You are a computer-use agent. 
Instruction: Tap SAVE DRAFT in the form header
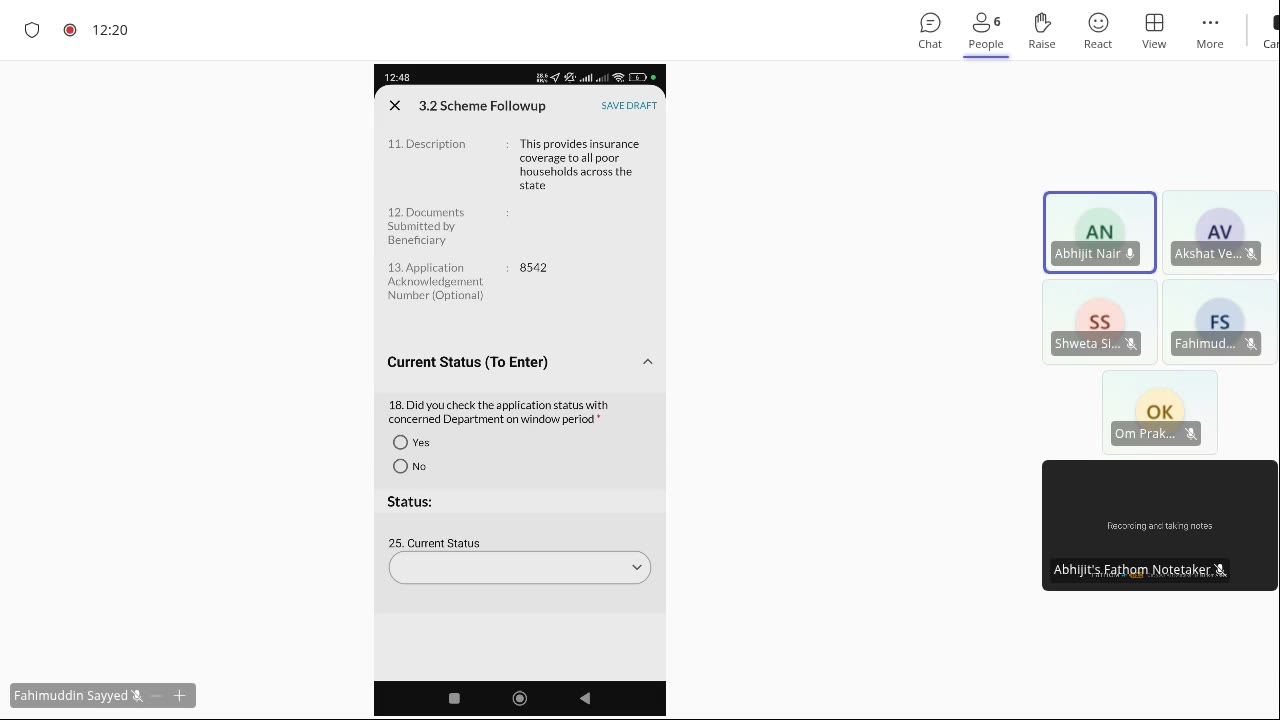coord(629,105)
